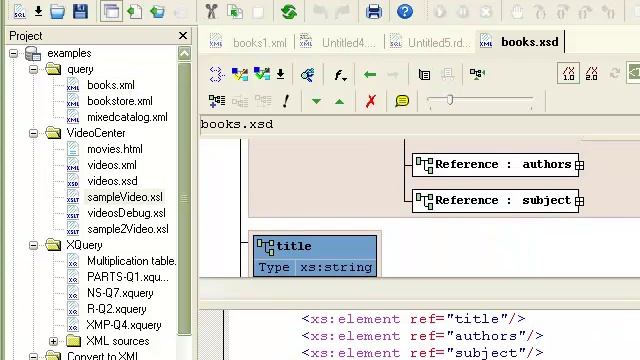This screenshot has width=640, height=360.
Task: Expand the Reference : subject node
Action: [x=579, y=201]
